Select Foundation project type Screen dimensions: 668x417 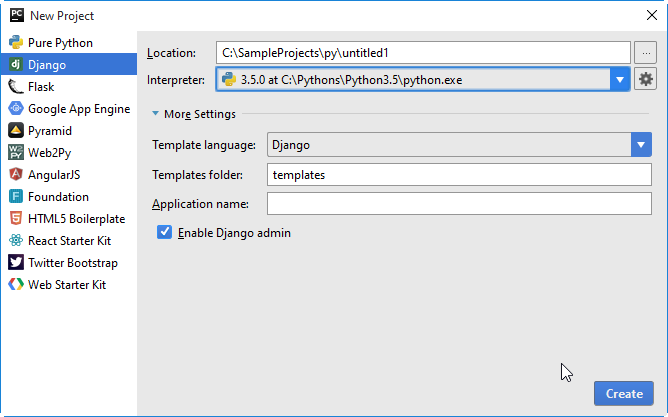[58, 197]
